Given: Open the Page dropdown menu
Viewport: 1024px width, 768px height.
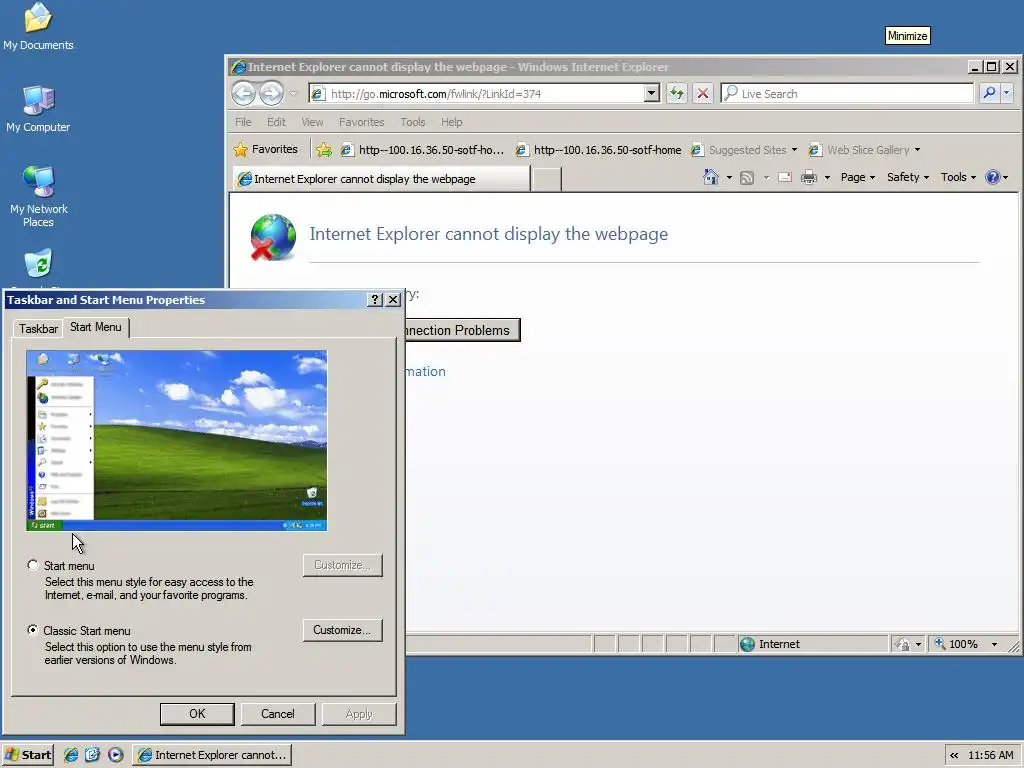Looking at the screenshot, I should 857,177.
